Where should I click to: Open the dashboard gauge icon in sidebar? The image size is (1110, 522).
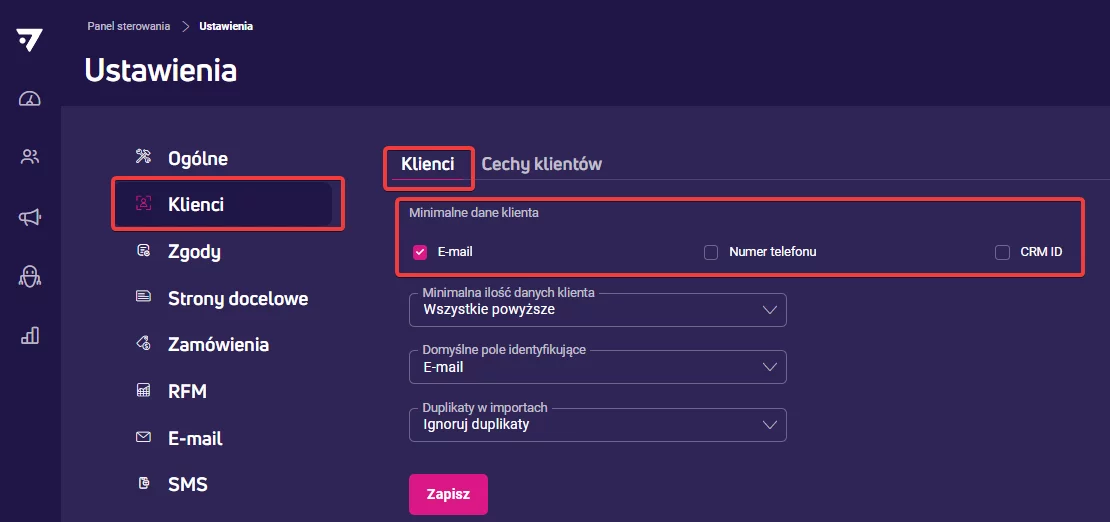pyautogui.click(x=30, y=98)
